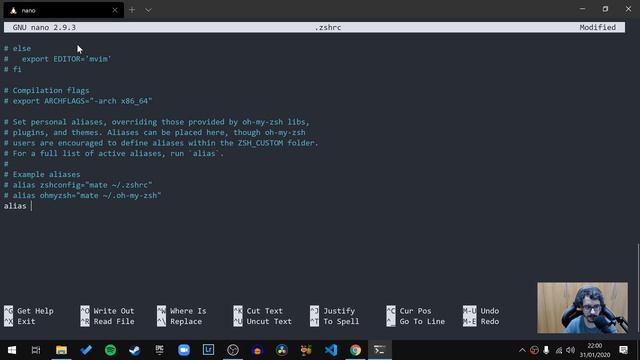Image resolution: width=640 pixels, height=360 pixels.
Task: Close the nano terminal tab
Action: [115, 10]
